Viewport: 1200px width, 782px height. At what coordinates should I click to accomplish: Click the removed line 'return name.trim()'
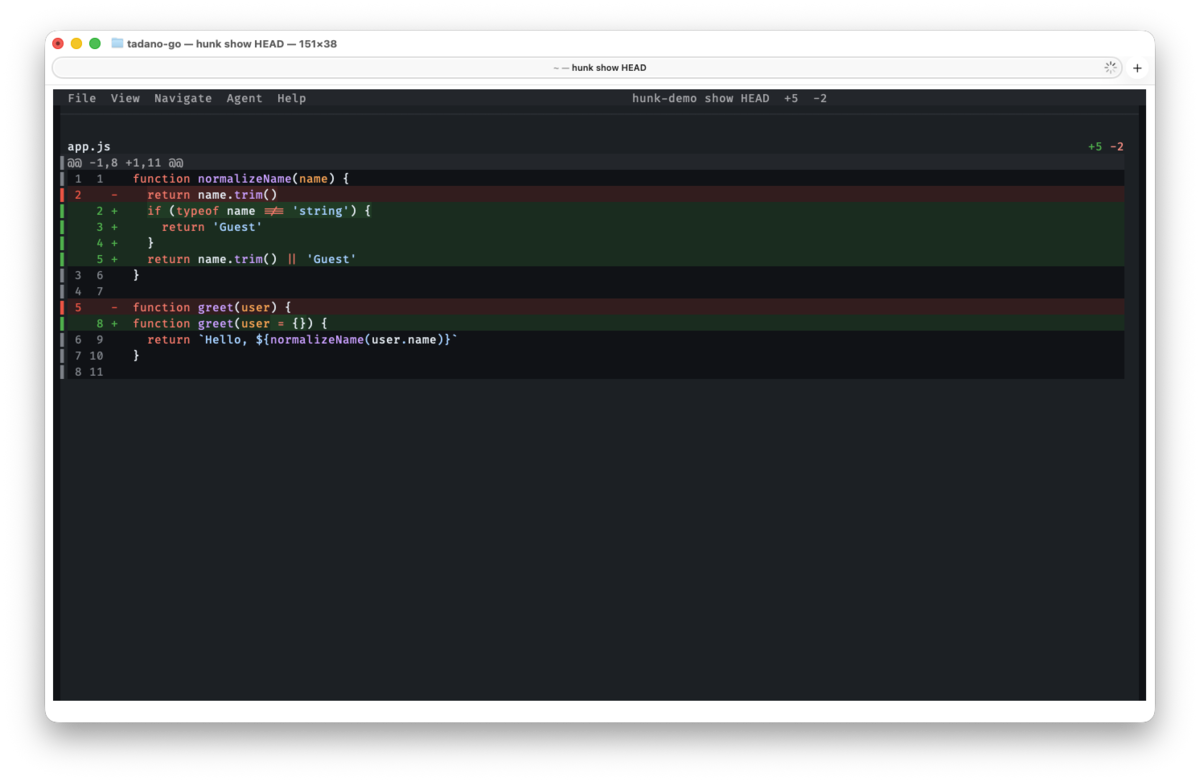(592, 194)
